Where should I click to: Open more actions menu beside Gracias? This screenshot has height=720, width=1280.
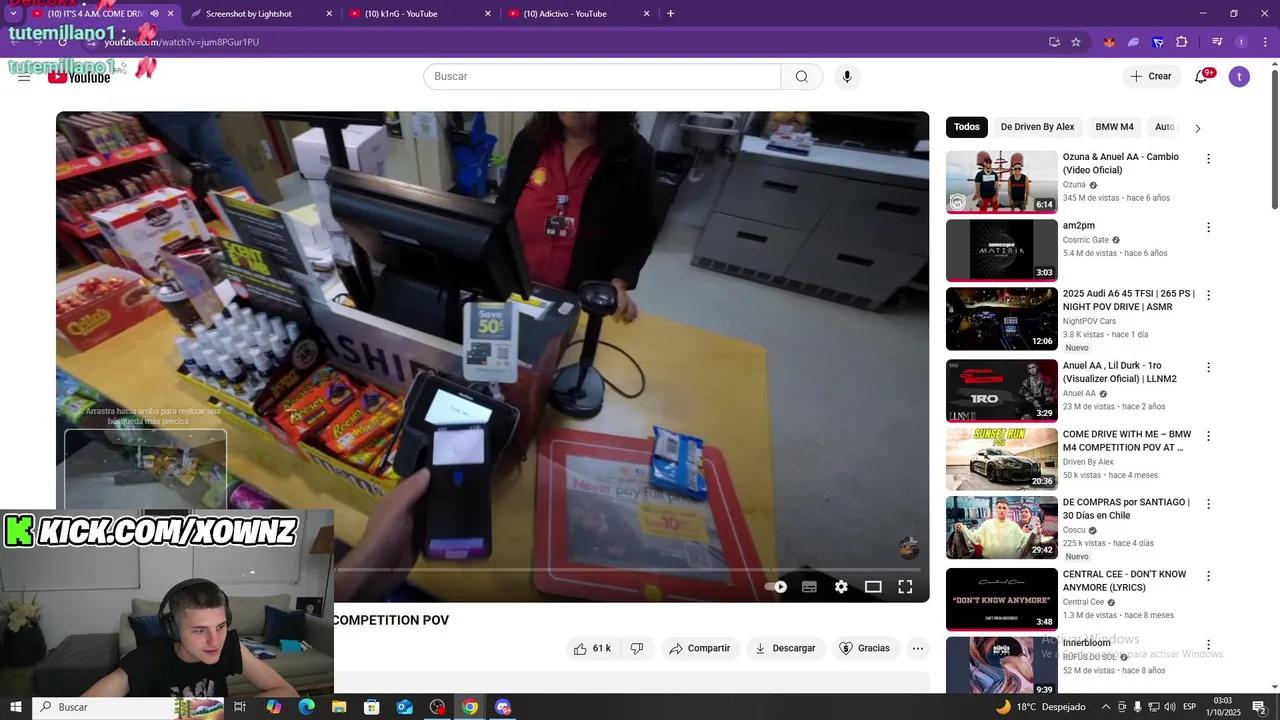click(x=918, y=648)
